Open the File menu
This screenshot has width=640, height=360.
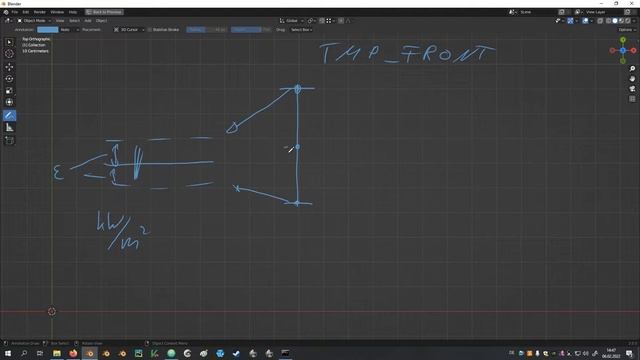pos(14,12)
